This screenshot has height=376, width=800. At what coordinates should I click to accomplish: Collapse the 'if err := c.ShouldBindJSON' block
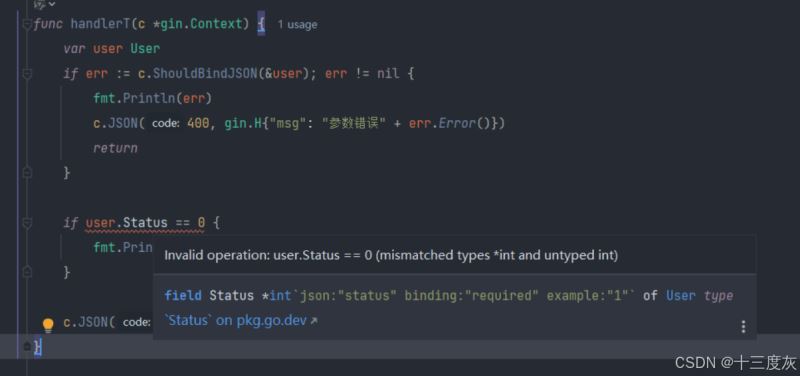click(27, 74)
